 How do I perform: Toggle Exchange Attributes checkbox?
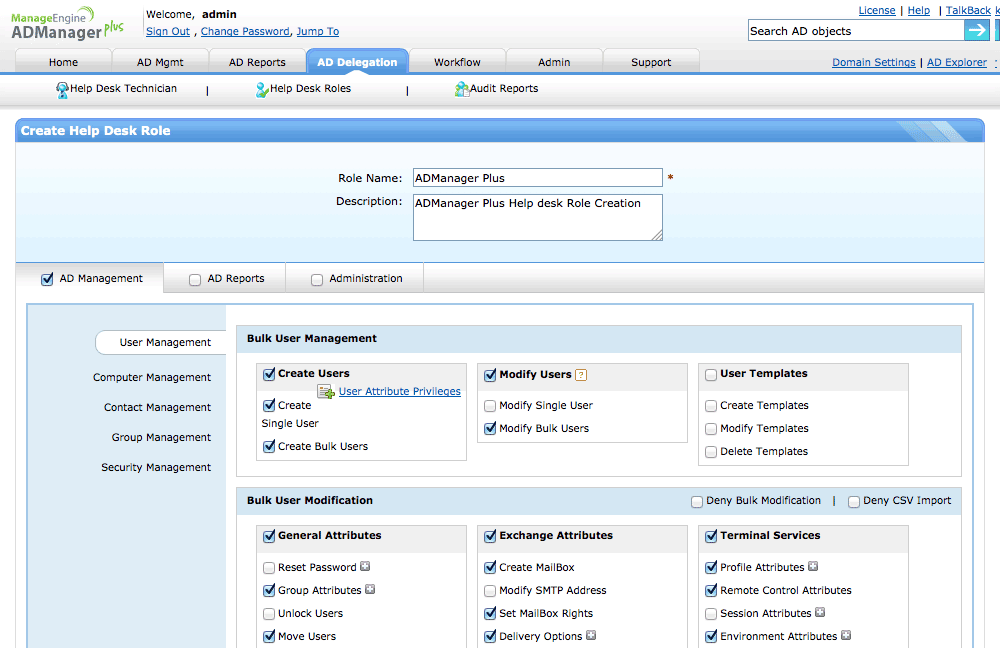point(490,536)
